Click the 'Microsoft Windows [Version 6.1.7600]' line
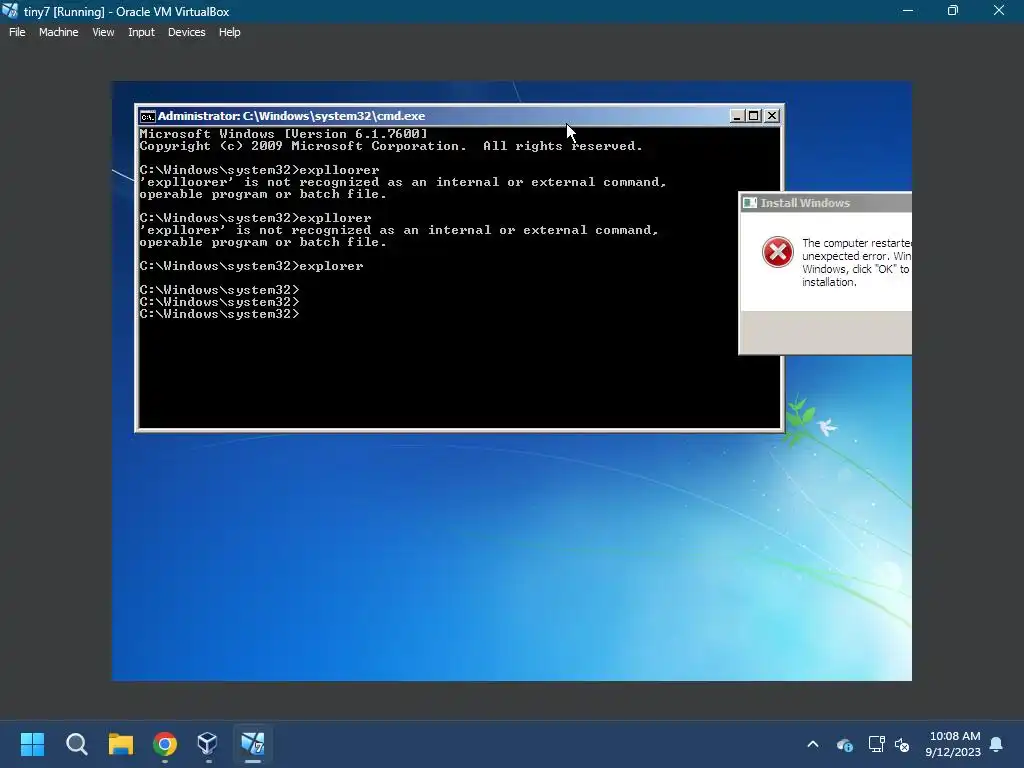This screenshot has height=768, width=1024. coord(283,134)
